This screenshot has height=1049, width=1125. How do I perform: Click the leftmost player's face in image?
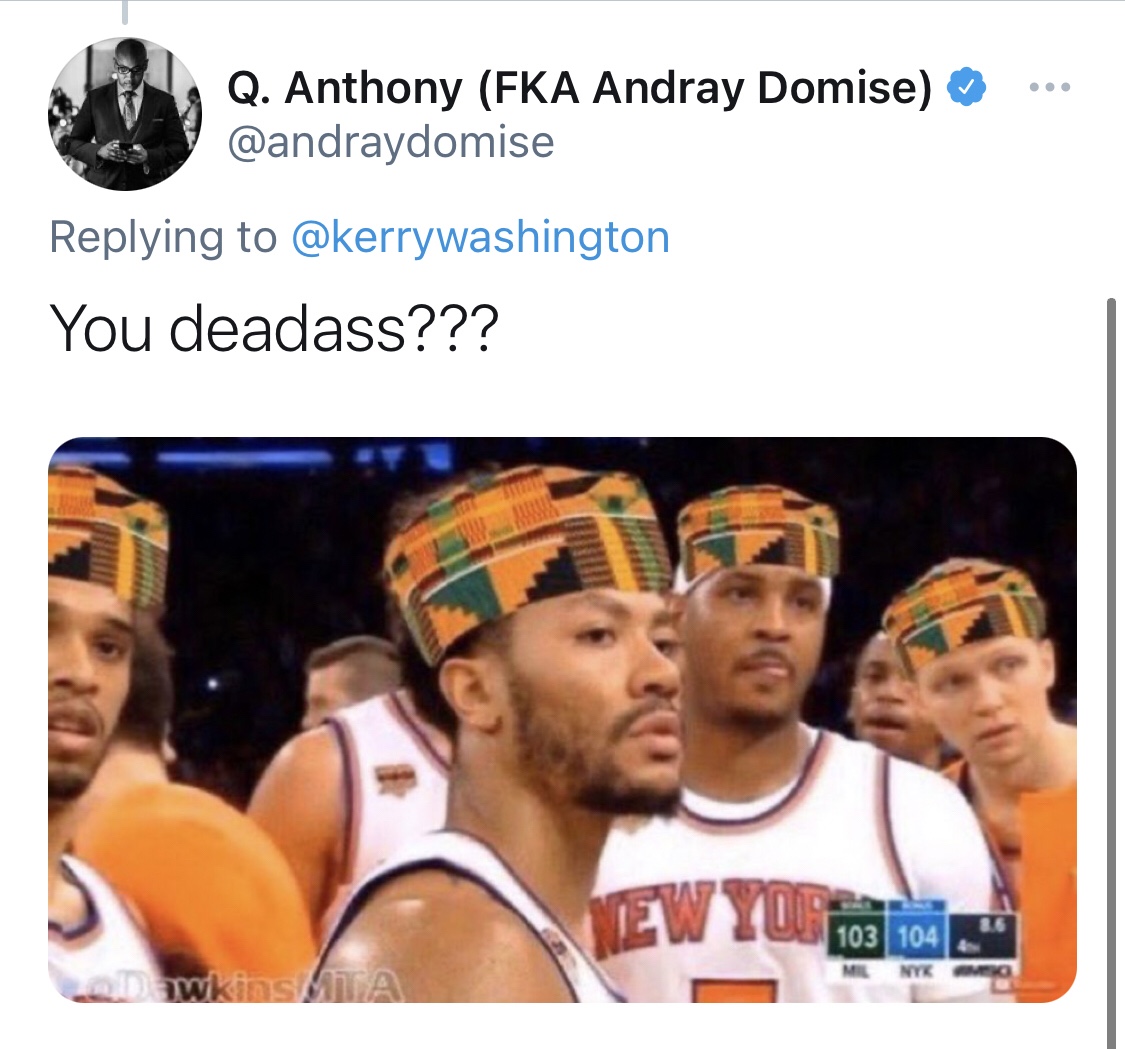click(85, 689)
